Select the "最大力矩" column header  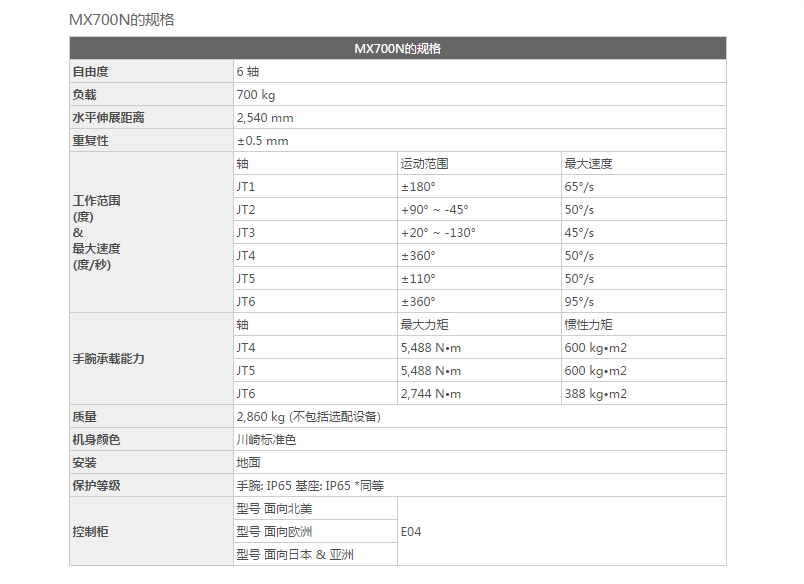tap(425, 325)
